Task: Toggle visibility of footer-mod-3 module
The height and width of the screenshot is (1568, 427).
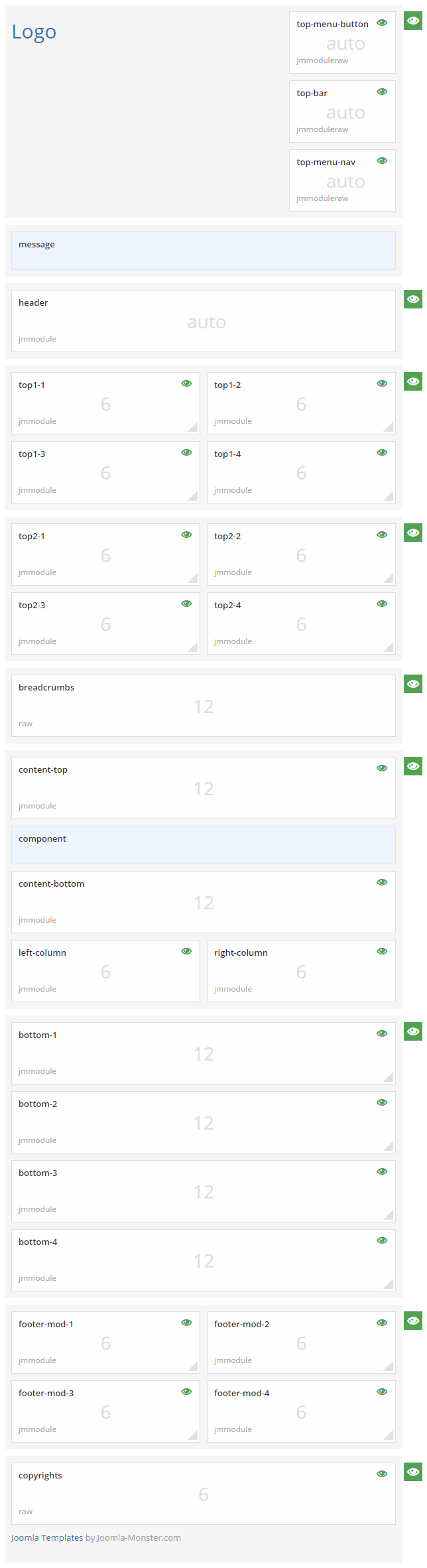Action: tap(186, 1391)
